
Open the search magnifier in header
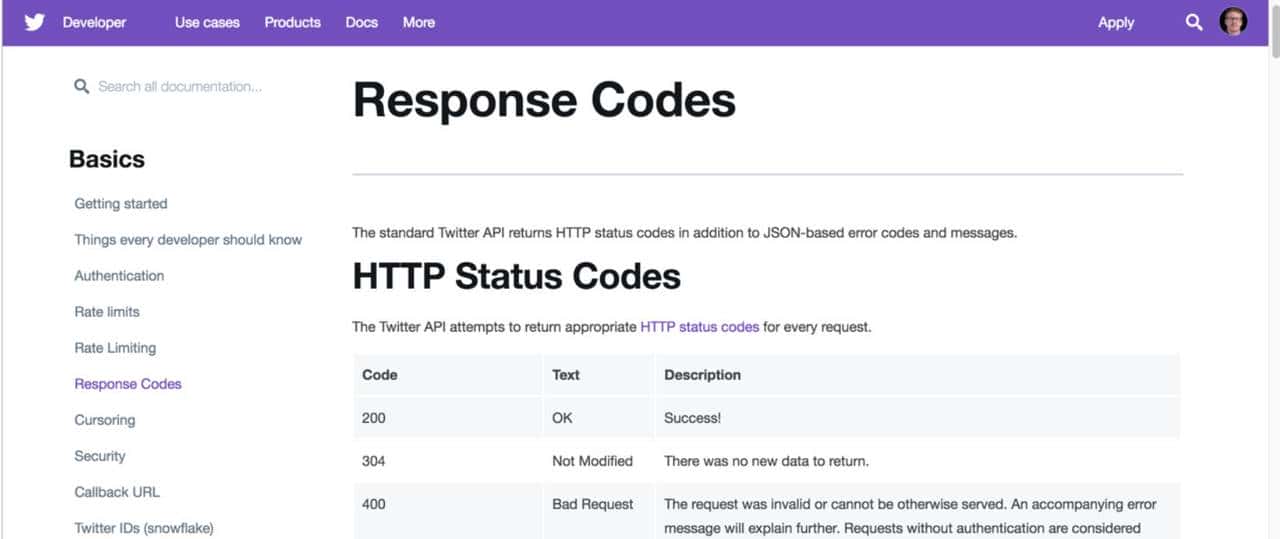coord(1194,22)
